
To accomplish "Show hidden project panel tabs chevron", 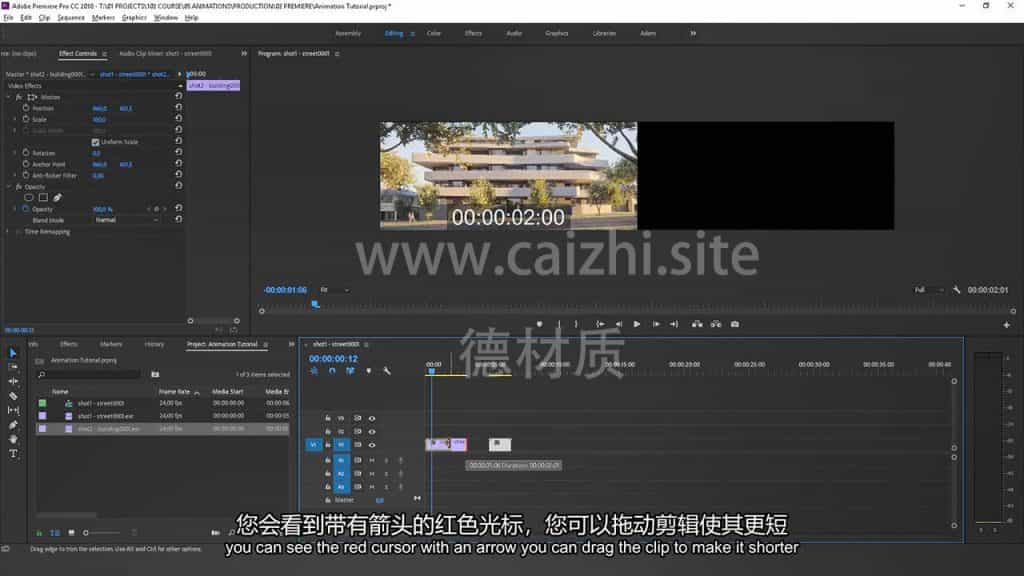I will click(x=291, y=344).
